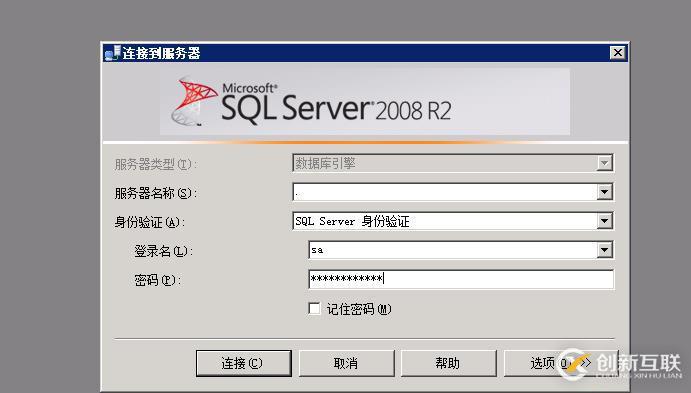
Task: Open the 登录名 login name dropdown arrow
Action: (x=605, y=250)
